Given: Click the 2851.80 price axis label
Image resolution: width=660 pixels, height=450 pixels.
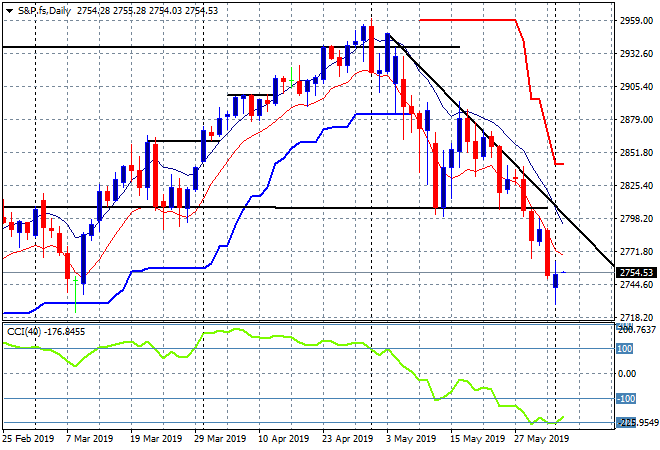Looking at the screenshot, I should coord(636,152).
